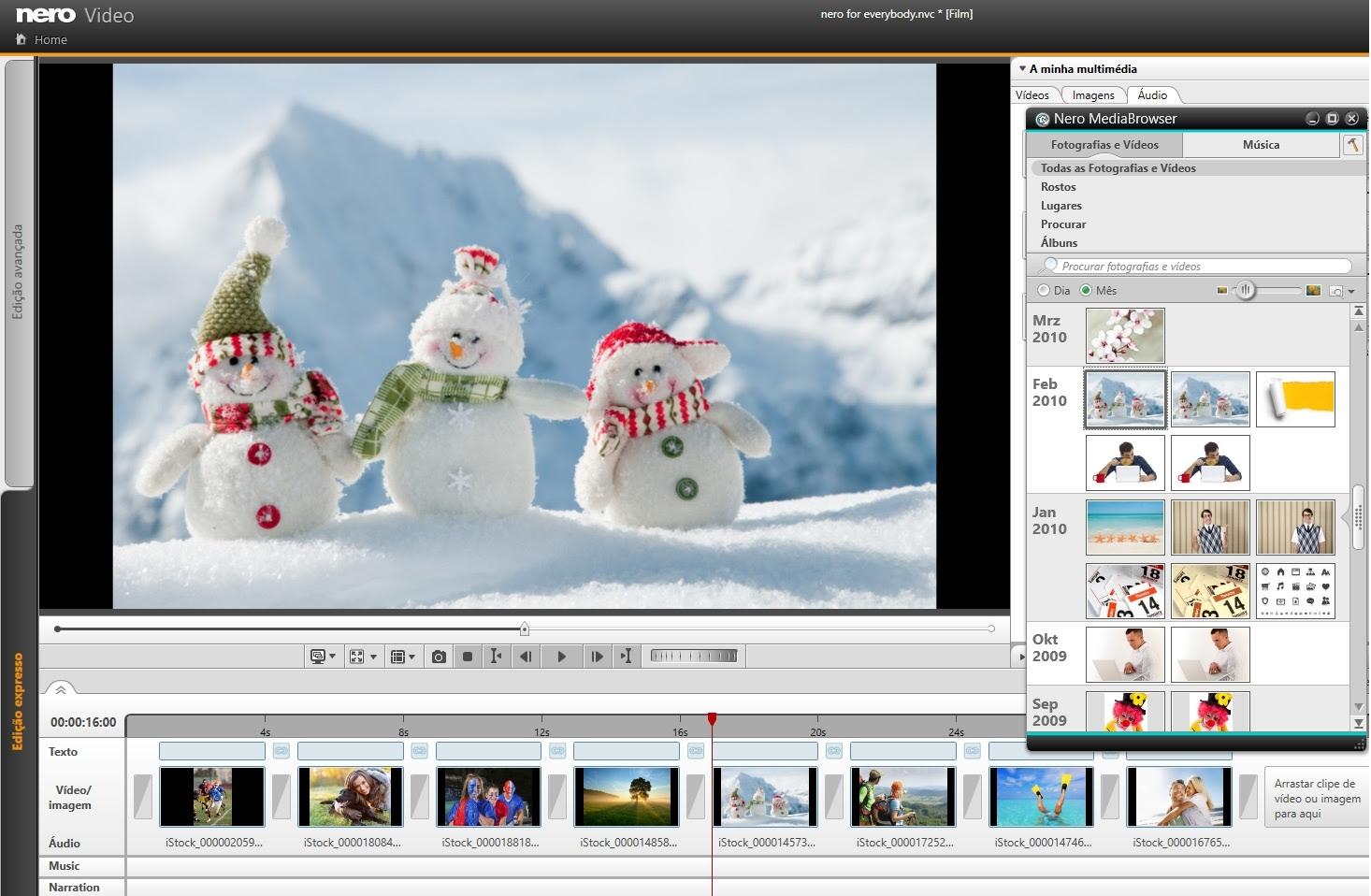Click the transition slot before the snowmen clip
Viewport: 1371px width, 896px height.
click(695, 797)
